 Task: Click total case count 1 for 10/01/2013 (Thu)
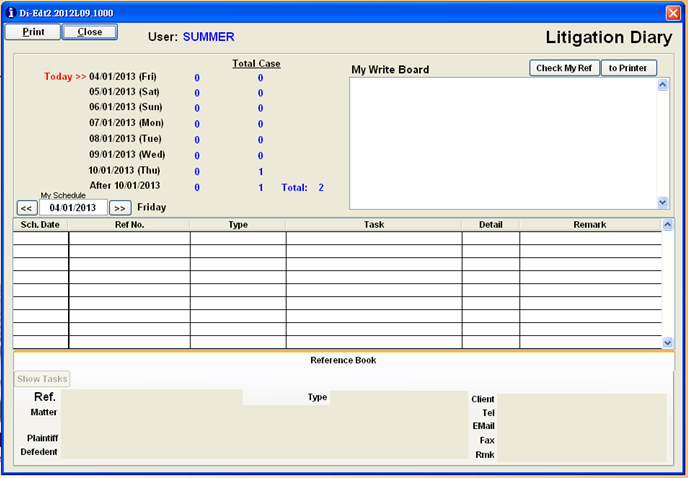click(261, 172)
